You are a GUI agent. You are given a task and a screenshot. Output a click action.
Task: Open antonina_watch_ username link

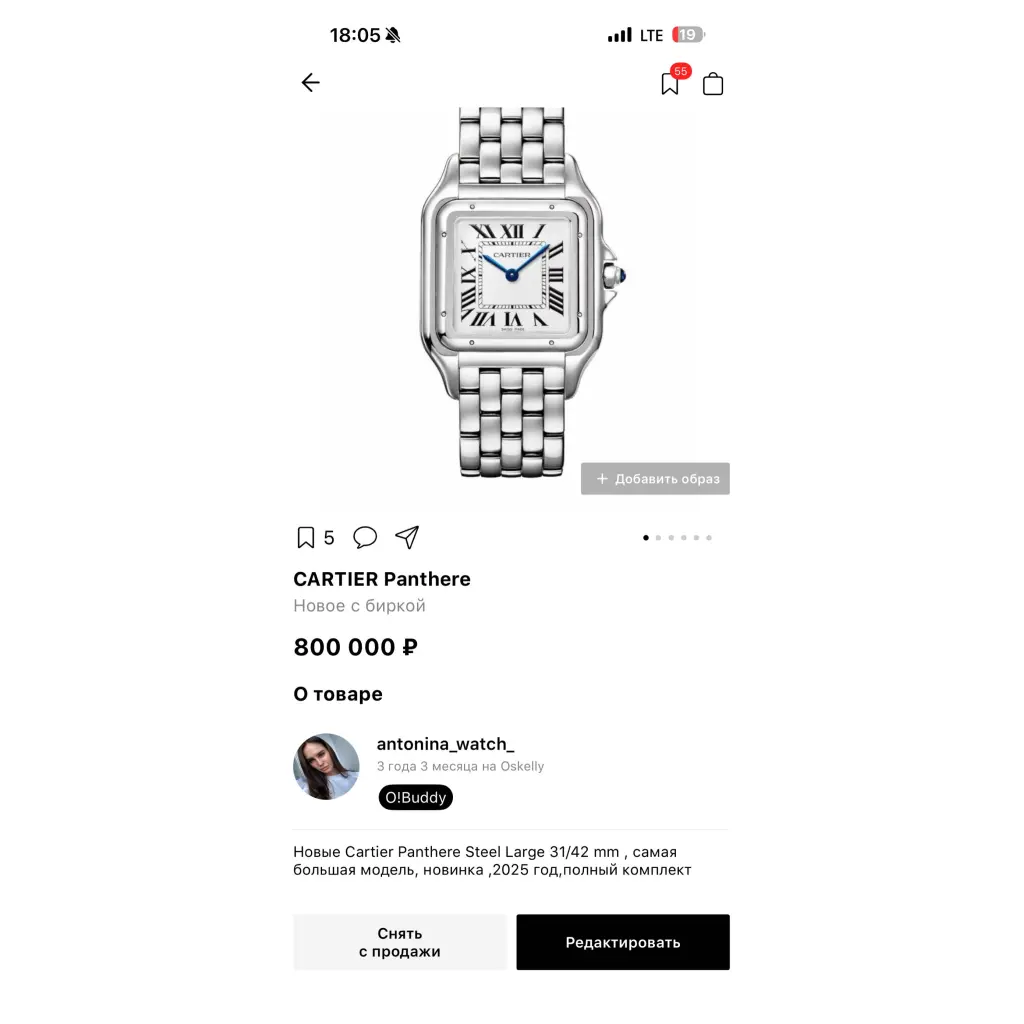(x=445, y=744)
